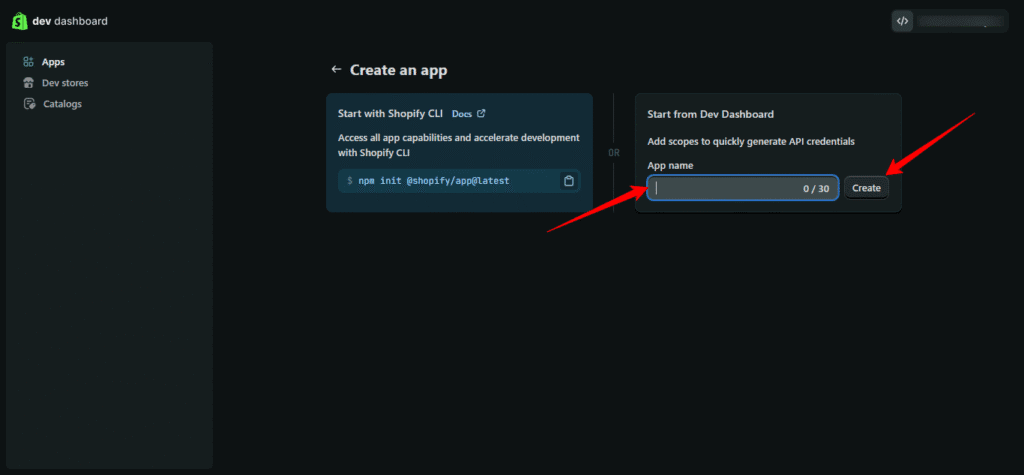The width and height of the screenshot is (1024, 475).
Task: Focus the App name input field
Action: coord(743,188)
